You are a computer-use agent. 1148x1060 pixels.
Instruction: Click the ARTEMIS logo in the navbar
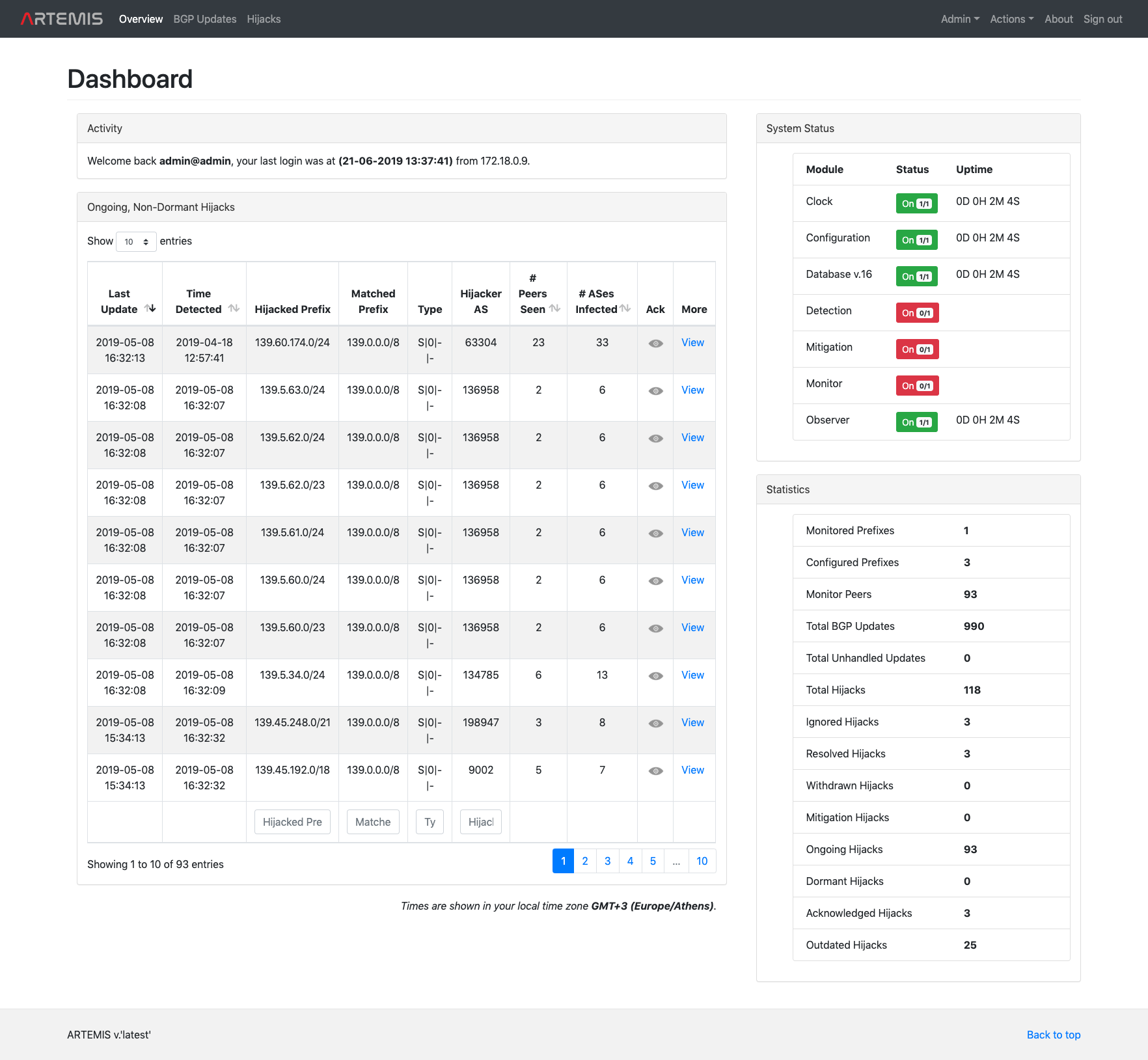click(x=61, y=18)
